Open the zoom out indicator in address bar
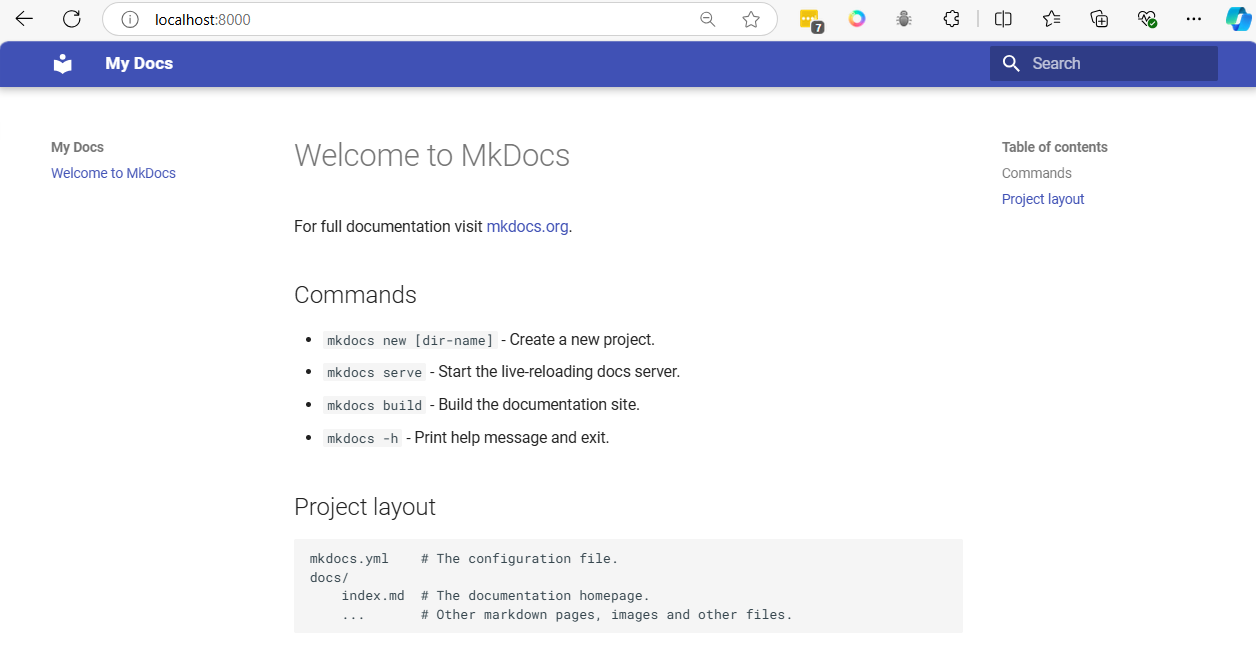1256x665 pixels. (x=708, y=19)
